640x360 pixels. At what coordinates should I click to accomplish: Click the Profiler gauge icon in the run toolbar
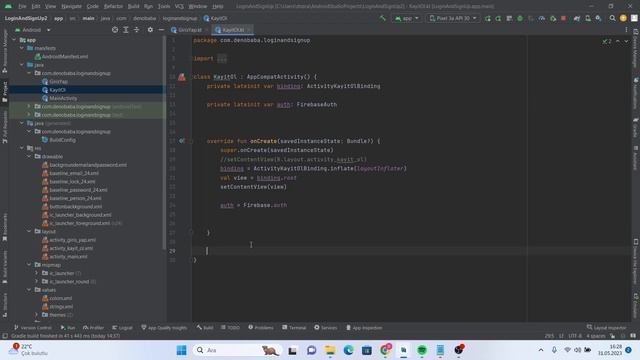click(x=542, y=18)
